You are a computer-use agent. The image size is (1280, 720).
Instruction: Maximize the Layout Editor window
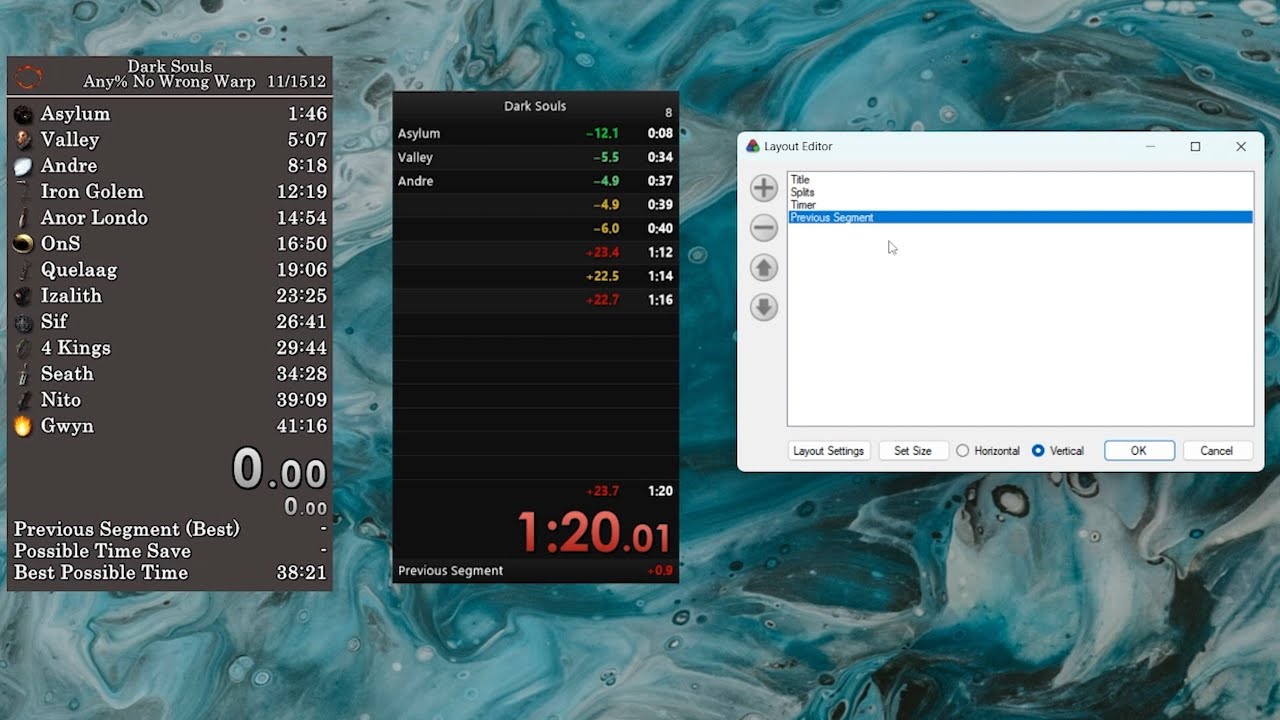point(1195,146)
